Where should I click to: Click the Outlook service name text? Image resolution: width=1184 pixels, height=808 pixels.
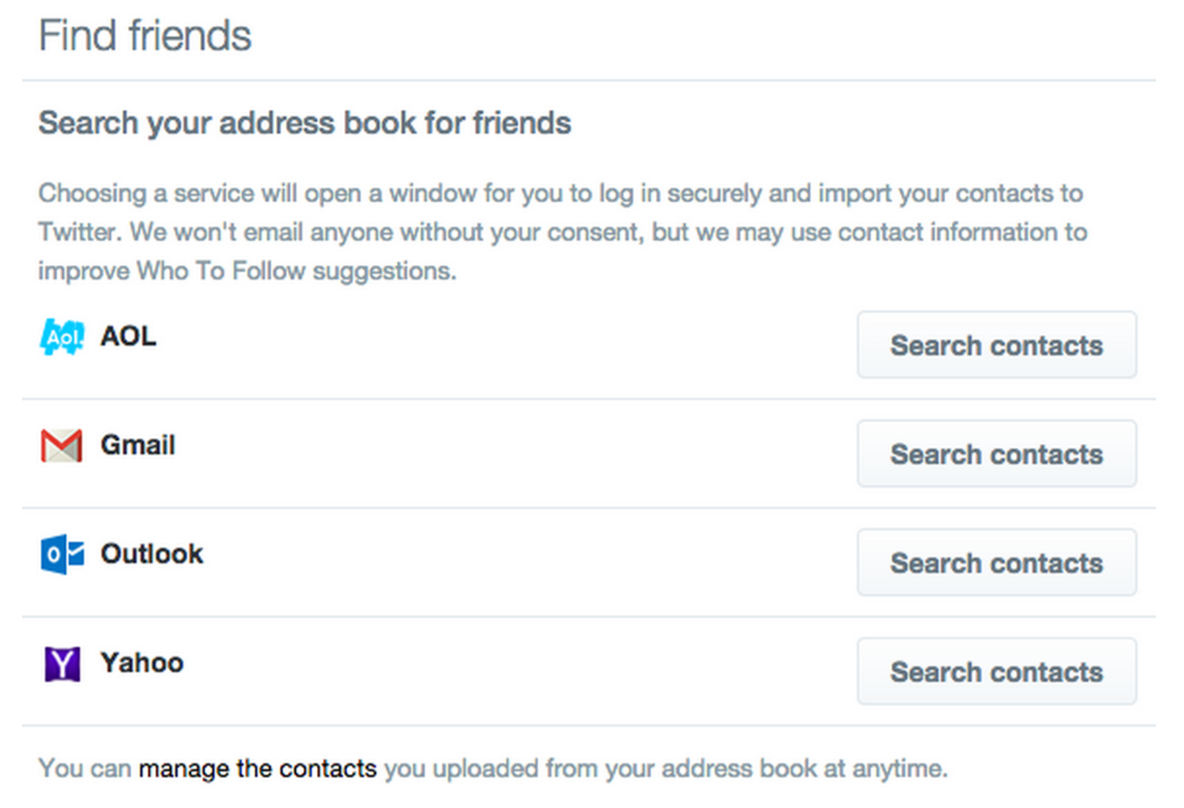pos(152,554)
